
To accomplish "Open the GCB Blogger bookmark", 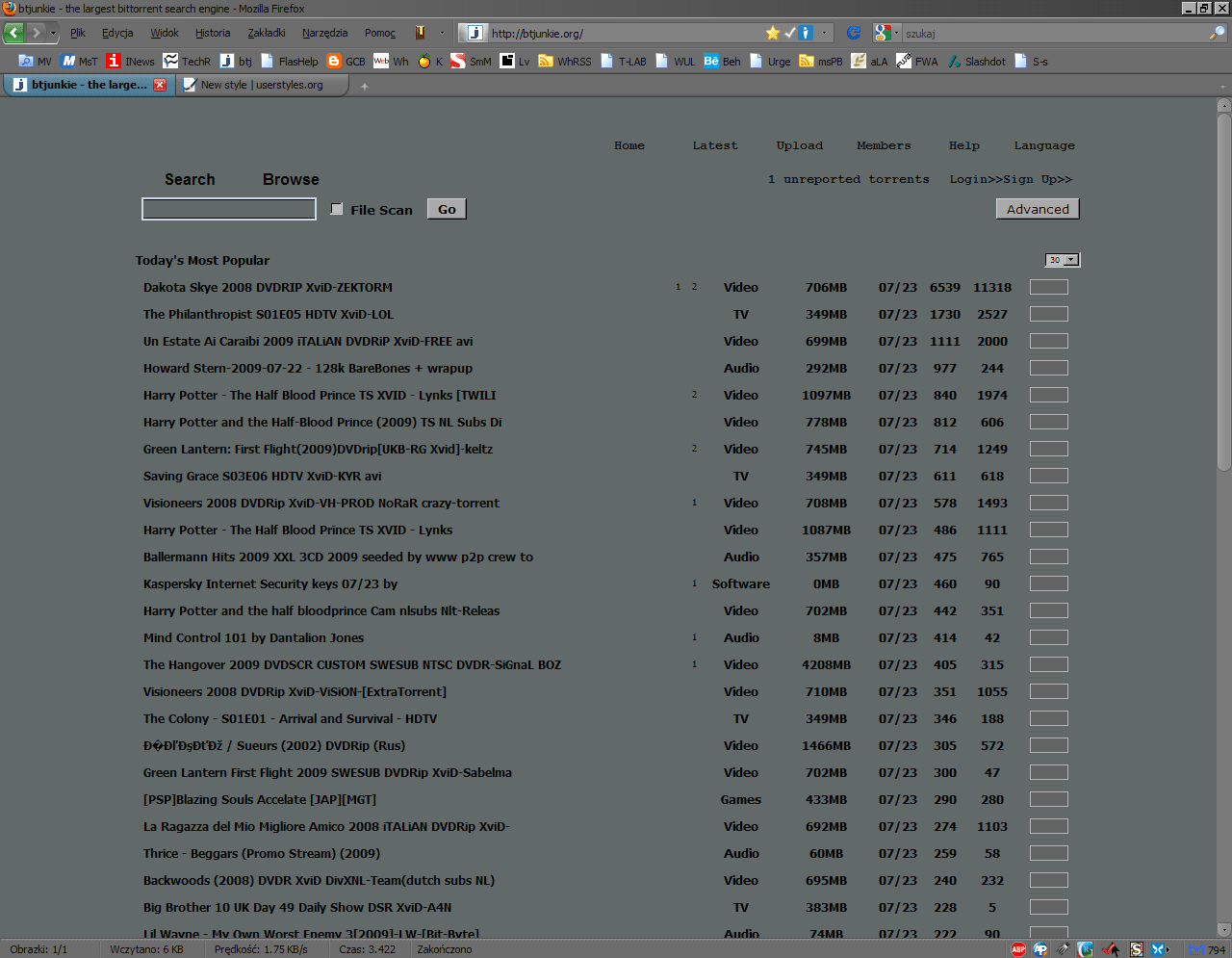I will tap(346, 61).
